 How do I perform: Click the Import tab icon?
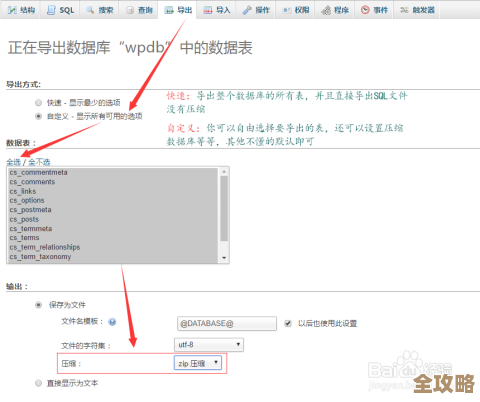pyautogui.click(x=208, y=10)
